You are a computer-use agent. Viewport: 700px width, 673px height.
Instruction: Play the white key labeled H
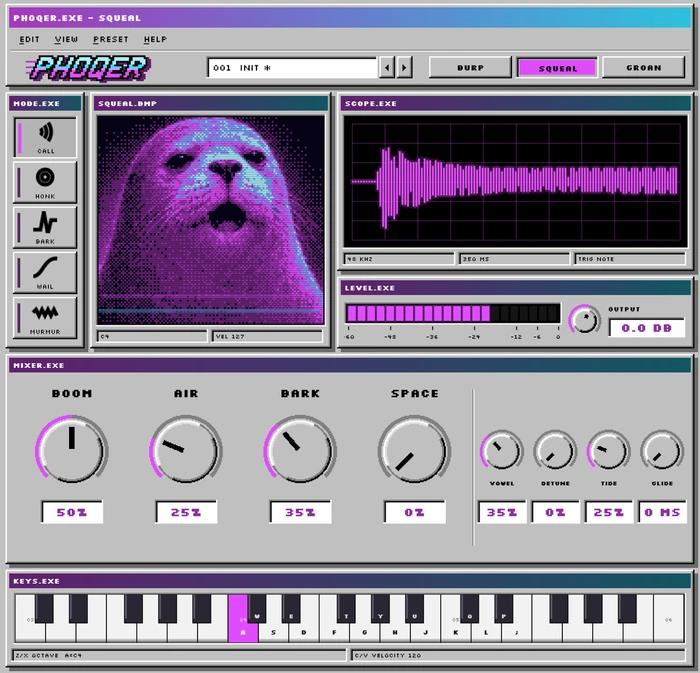click(x=395, y=632)
